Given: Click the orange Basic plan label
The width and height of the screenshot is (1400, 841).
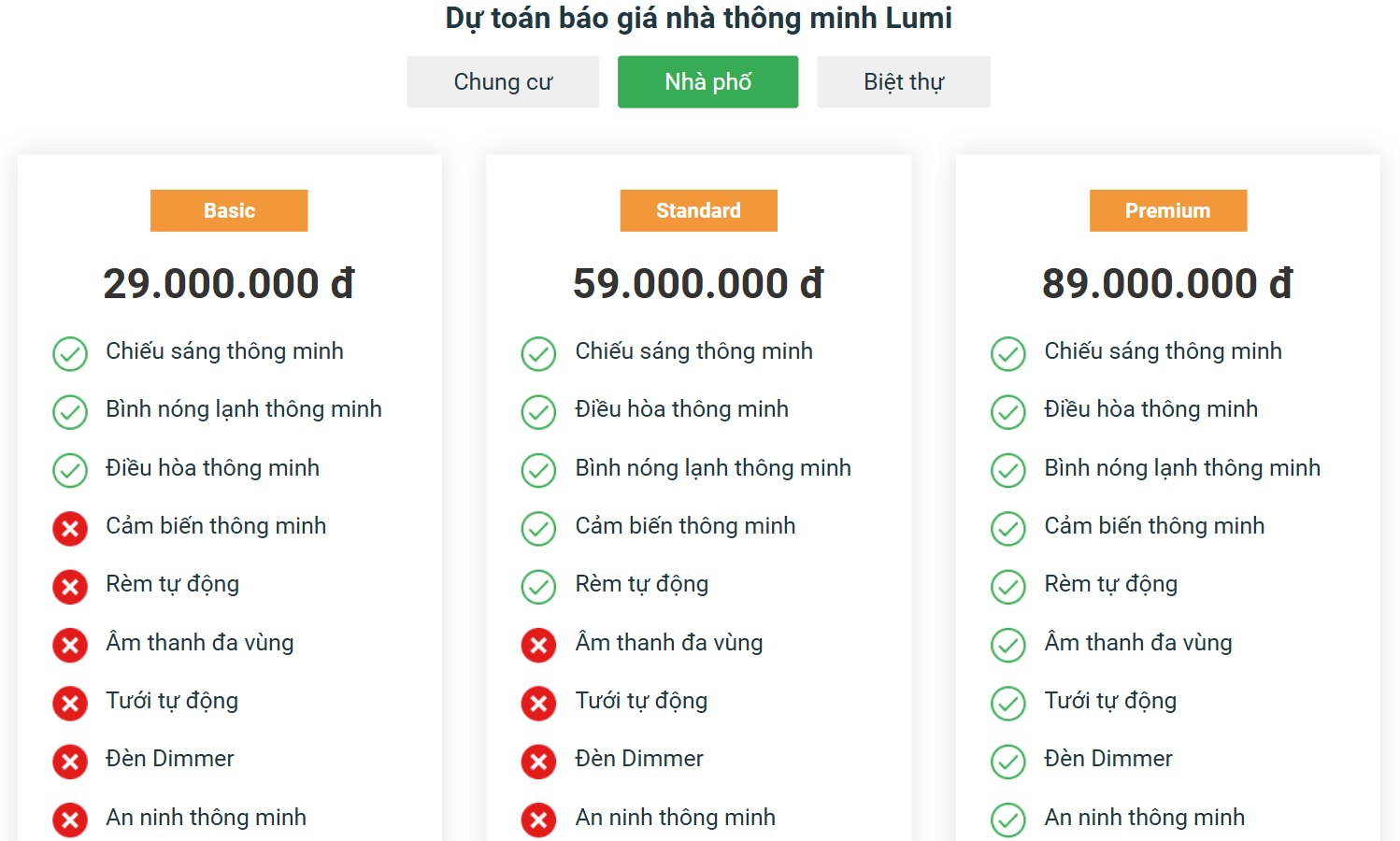Looking at the screenshot, I should point(229,210).
